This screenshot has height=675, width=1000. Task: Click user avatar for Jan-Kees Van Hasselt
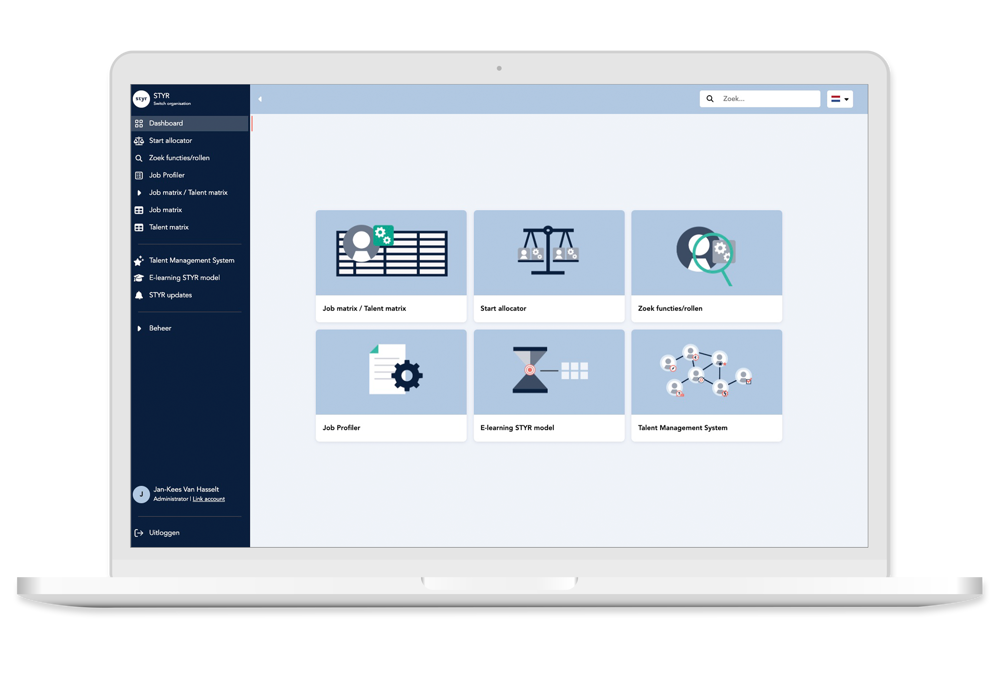click(x=141, y=494)
